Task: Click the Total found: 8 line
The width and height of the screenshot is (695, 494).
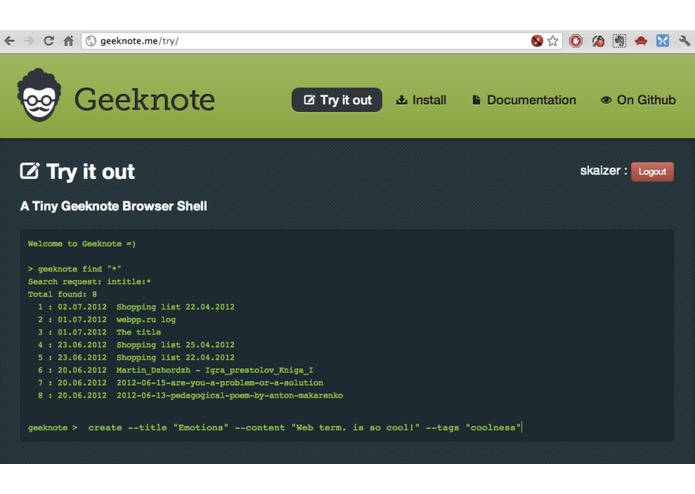Action: pyautogui.click(x=62, y=294)
